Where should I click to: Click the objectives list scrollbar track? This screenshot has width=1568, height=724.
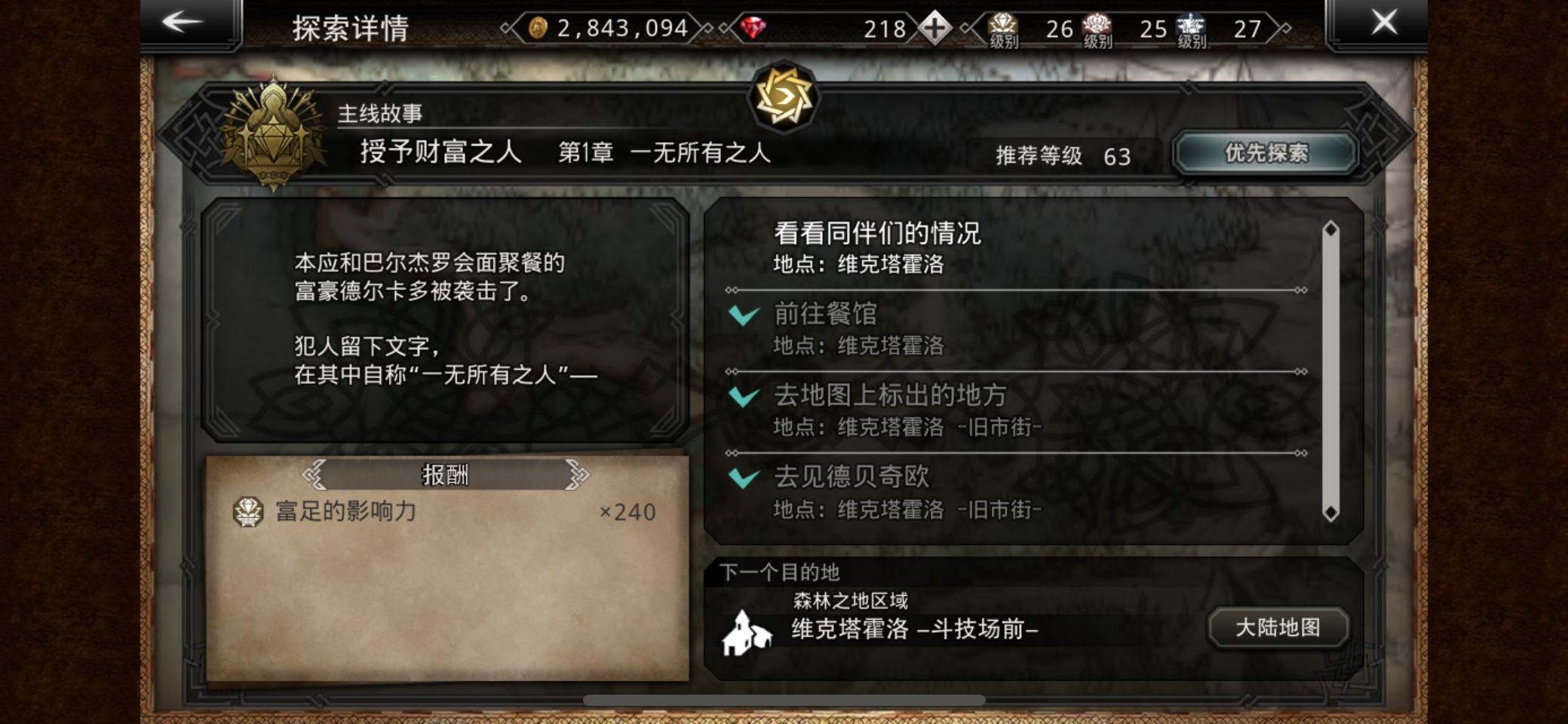tap(1331, 371)
